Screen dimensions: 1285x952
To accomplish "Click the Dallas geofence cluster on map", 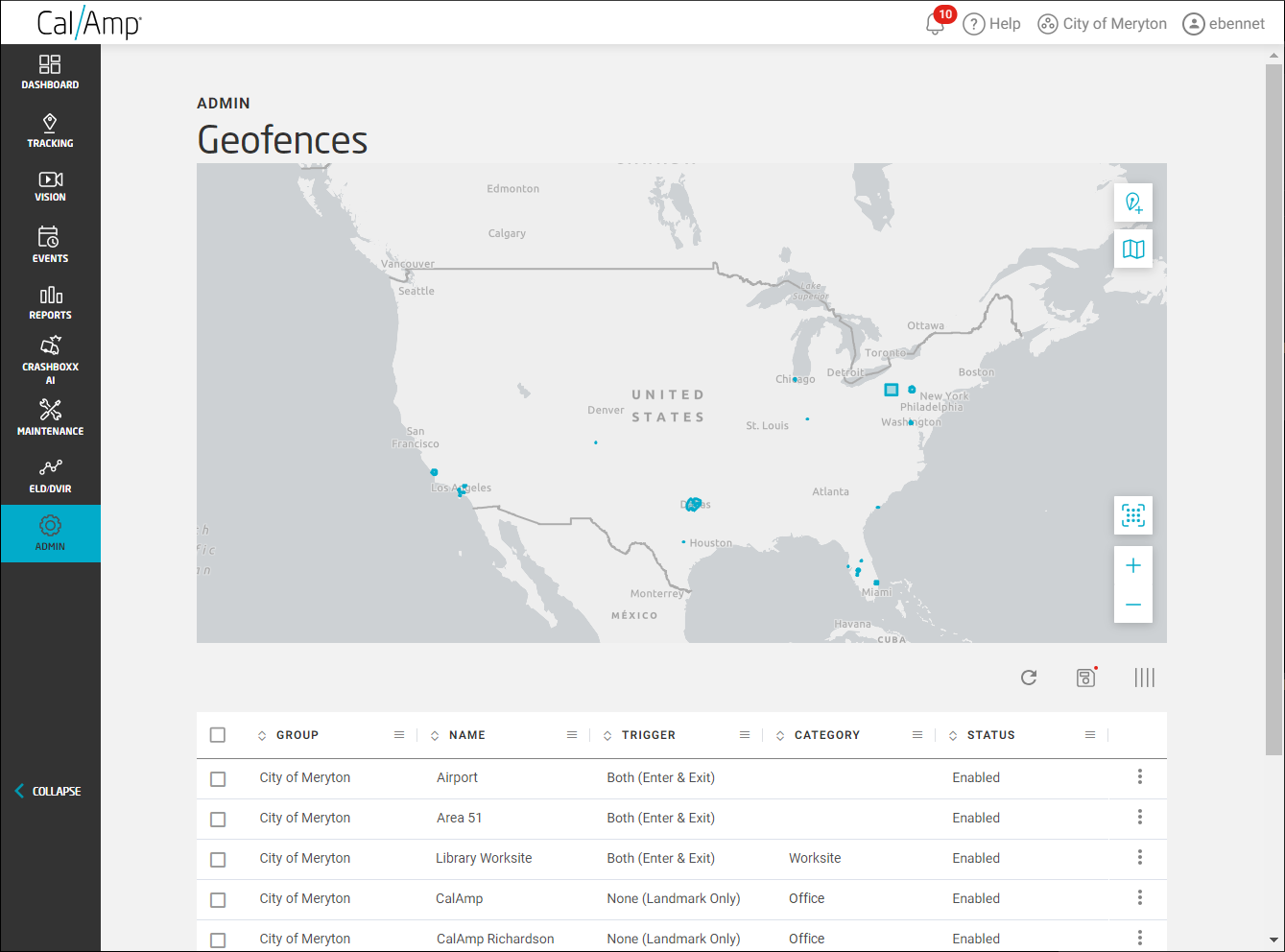I will point(693,504).
